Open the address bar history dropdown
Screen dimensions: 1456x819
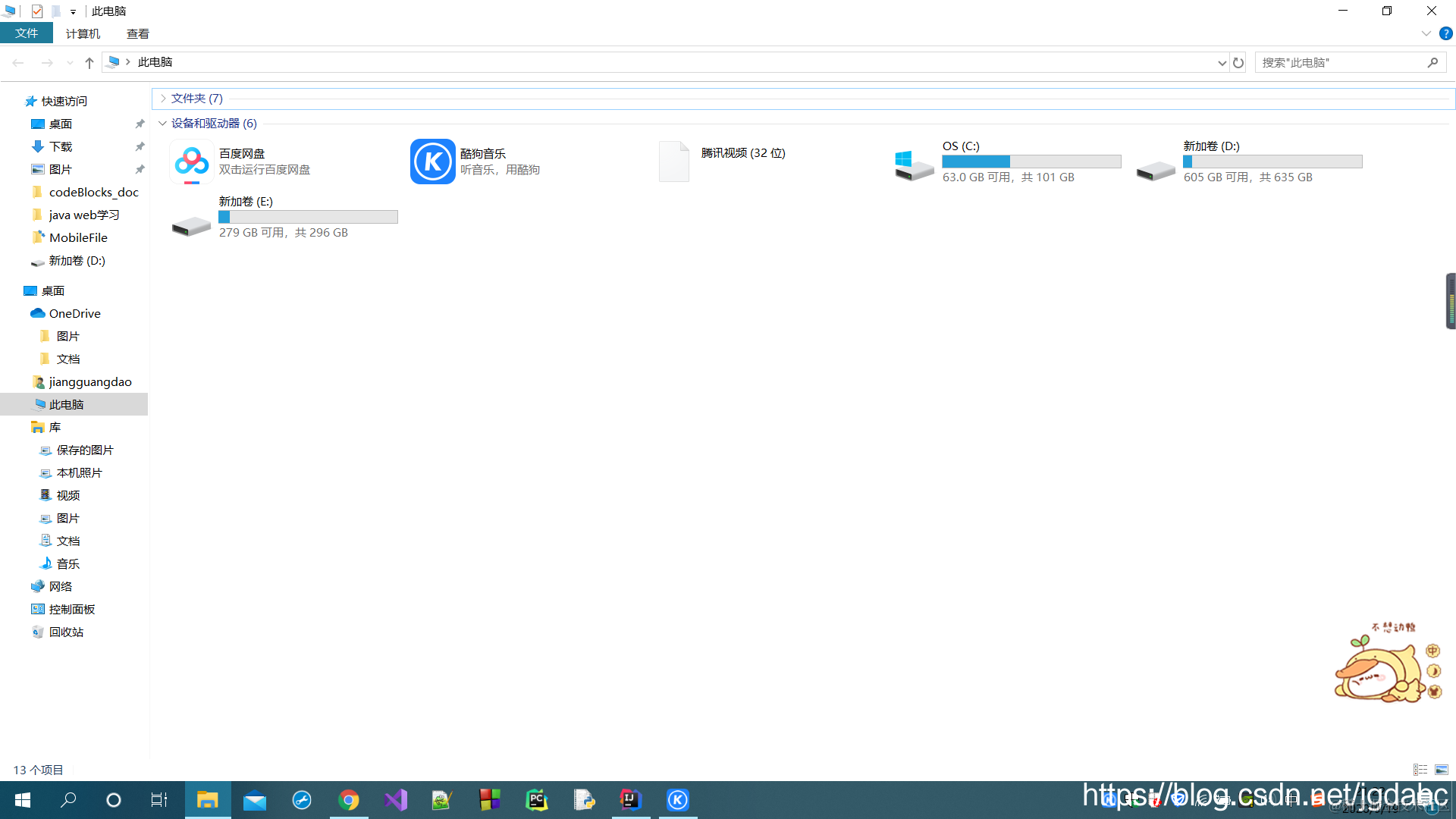point(1222,63)
